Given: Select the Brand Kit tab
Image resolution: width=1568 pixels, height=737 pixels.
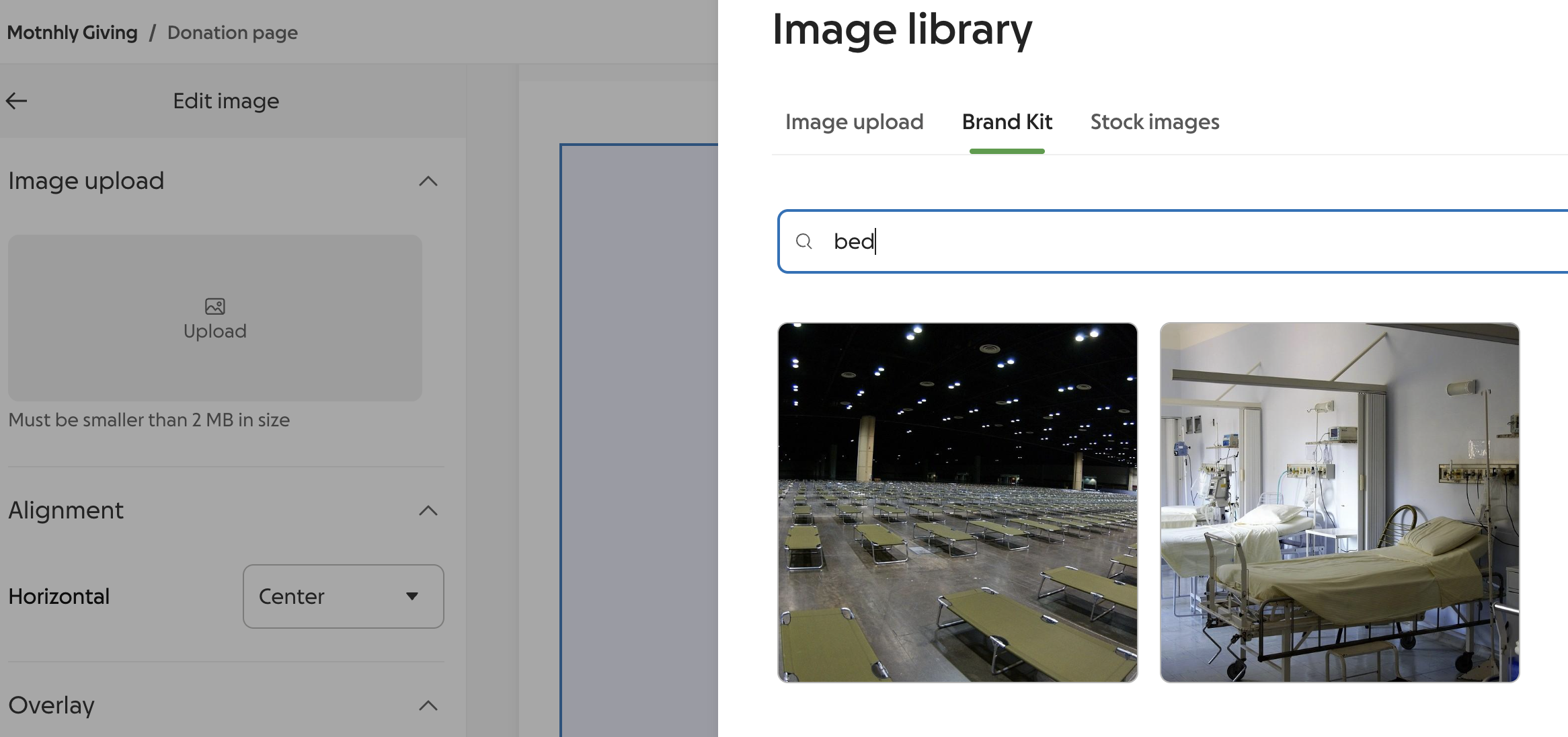Looking at the screenshot, I should (x=1007, y=122).
